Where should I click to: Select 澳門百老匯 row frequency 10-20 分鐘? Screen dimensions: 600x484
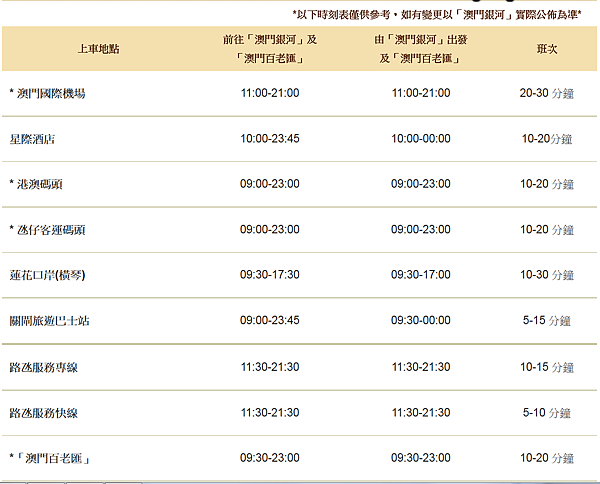coord(547,458)
